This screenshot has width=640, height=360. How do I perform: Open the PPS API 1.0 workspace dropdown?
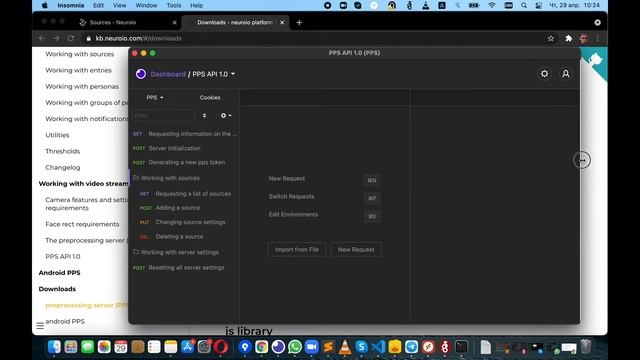click(213, 74)
